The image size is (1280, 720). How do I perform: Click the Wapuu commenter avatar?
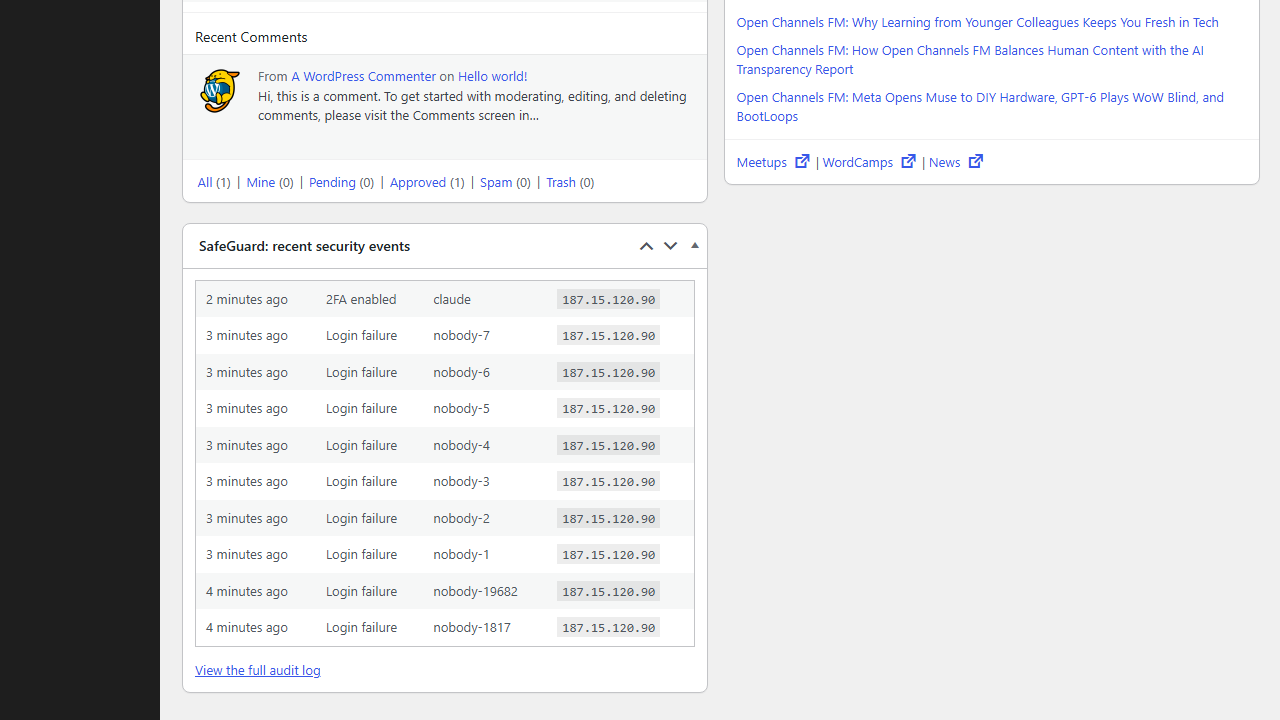(x=219, y=91)
